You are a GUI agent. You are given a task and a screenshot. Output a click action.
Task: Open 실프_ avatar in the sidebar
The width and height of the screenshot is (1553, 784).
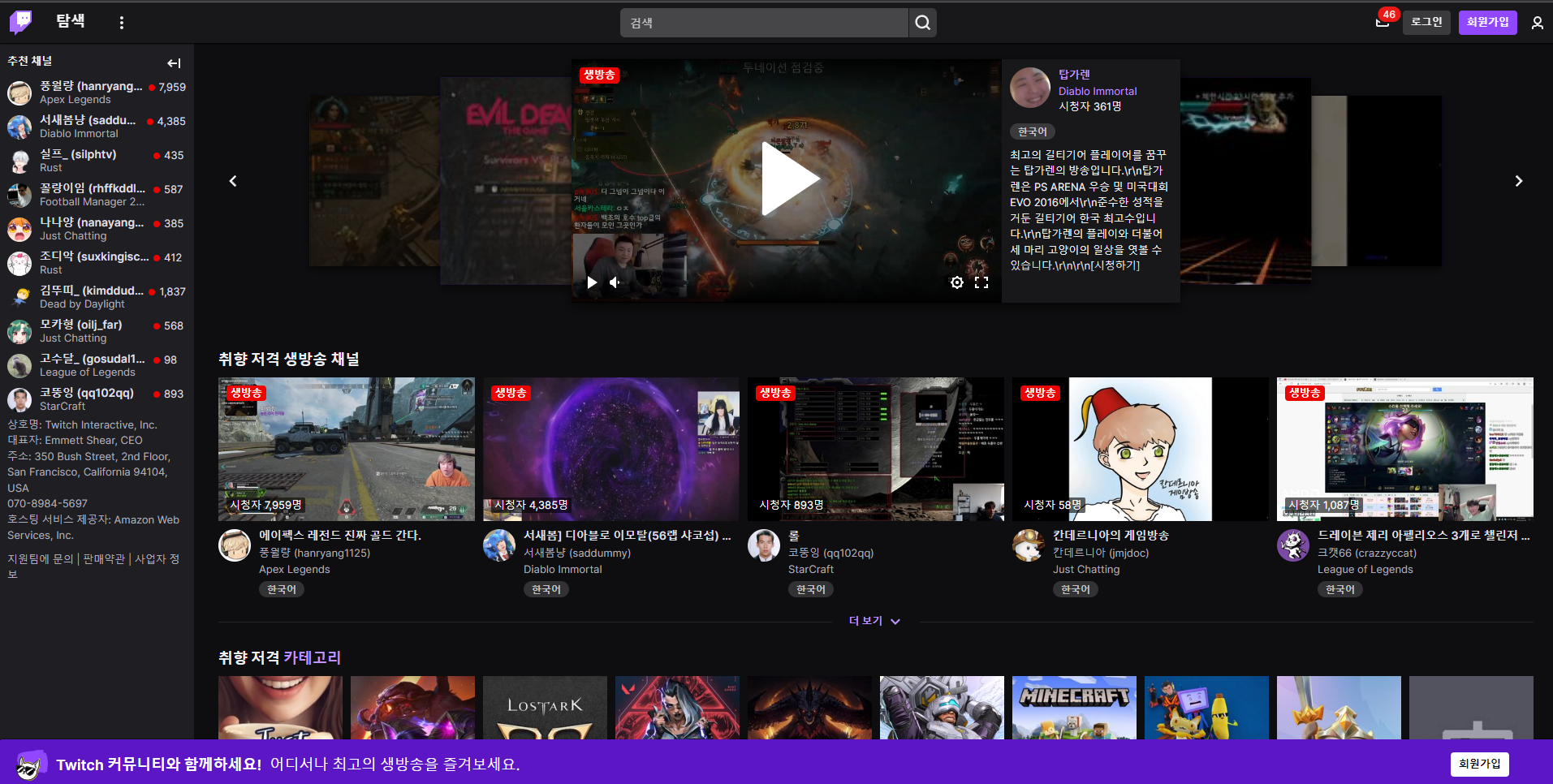(x=19, y=162)
